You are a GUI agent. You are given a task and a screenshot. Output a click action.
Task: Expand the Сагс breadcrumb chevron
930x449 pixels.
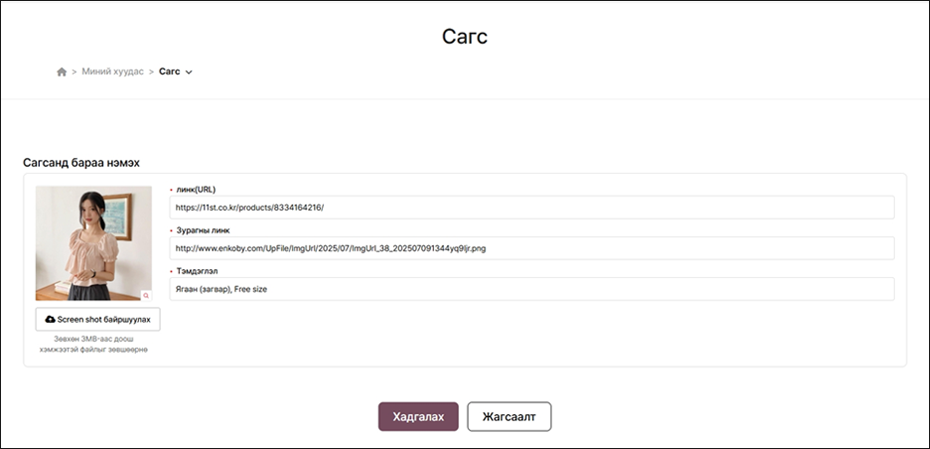[x=189, y=72]
